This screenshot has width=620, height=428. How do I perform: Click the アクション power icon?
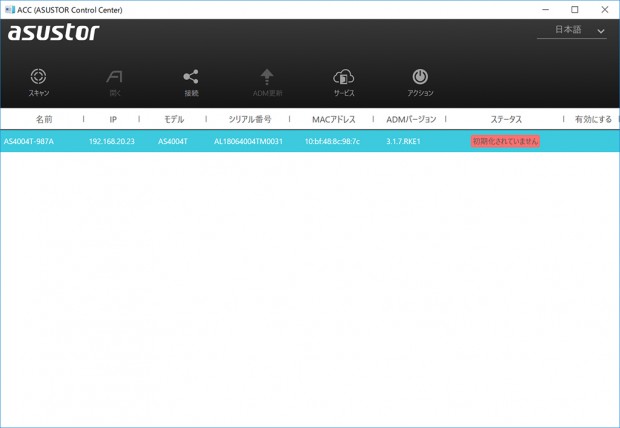tap(420, 76)
